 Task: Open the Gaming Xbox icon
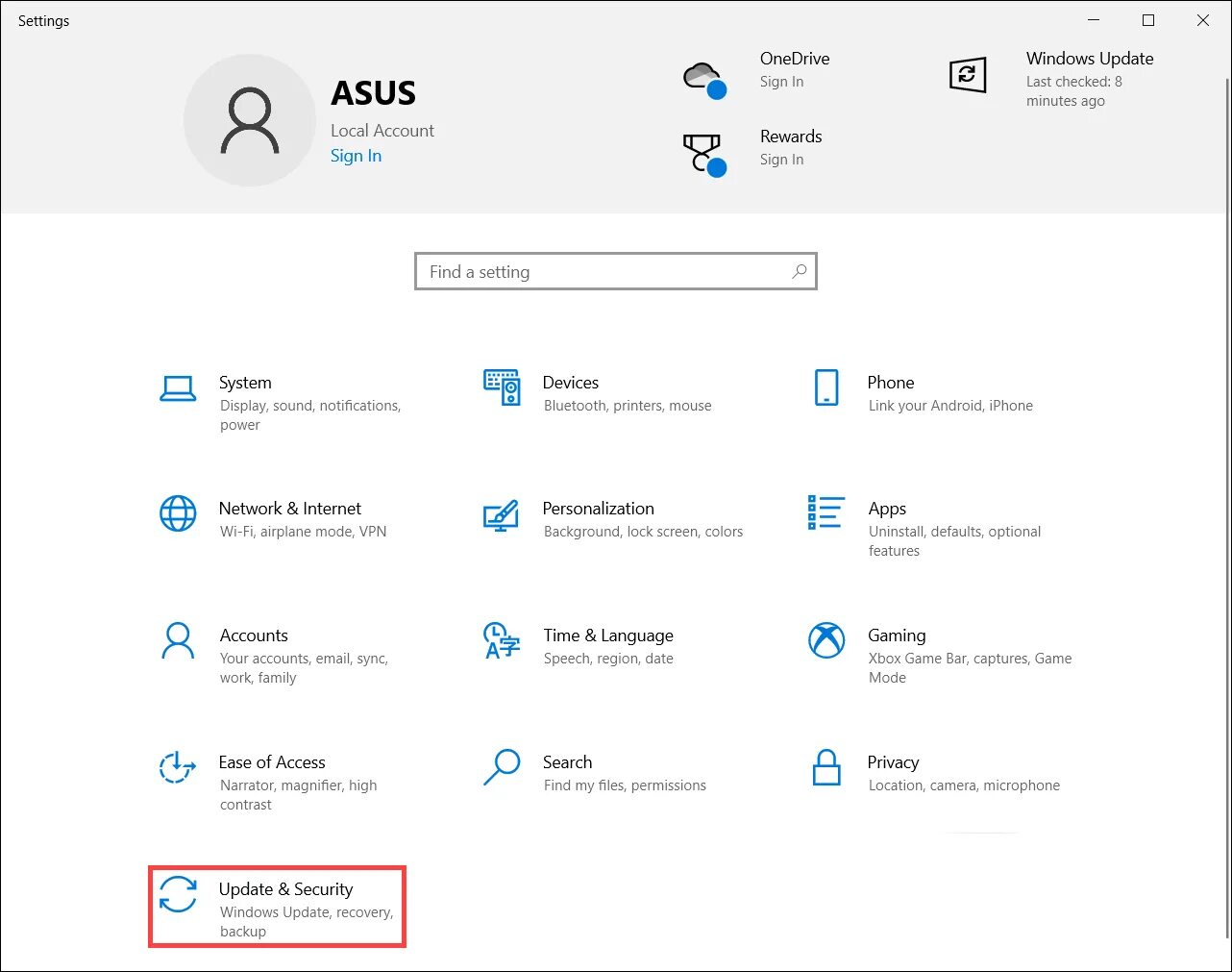point(826,640)
